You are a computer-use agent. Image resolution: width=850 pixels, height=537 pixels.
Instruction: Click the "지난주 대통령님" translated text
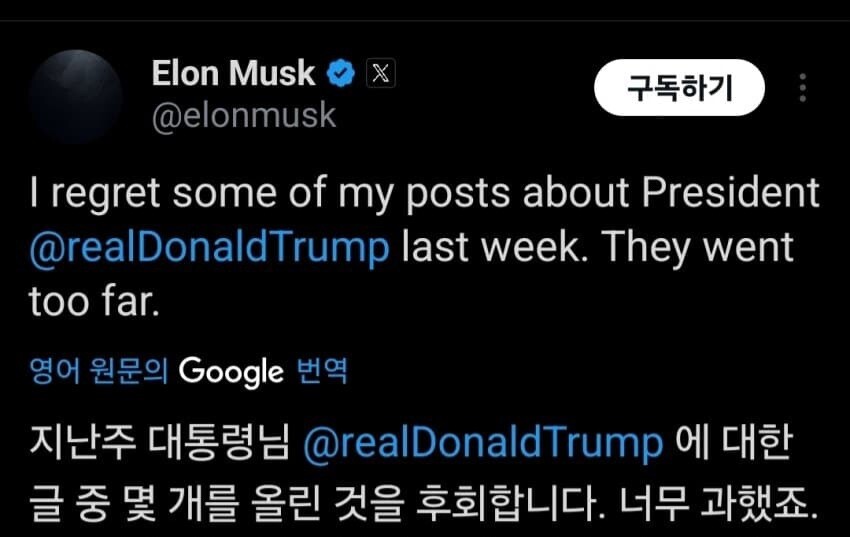click(158, 442)
